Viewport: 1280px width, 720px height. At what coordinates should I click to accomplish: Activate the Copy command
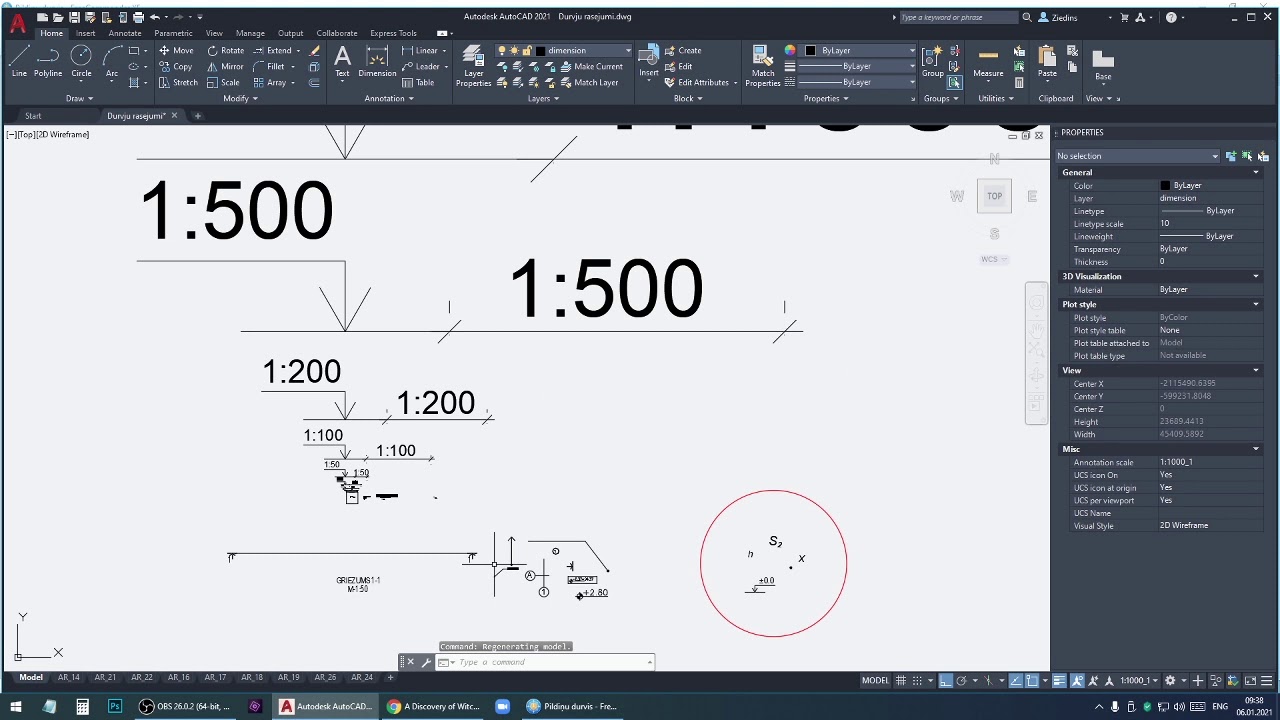[x=175, y=66]
